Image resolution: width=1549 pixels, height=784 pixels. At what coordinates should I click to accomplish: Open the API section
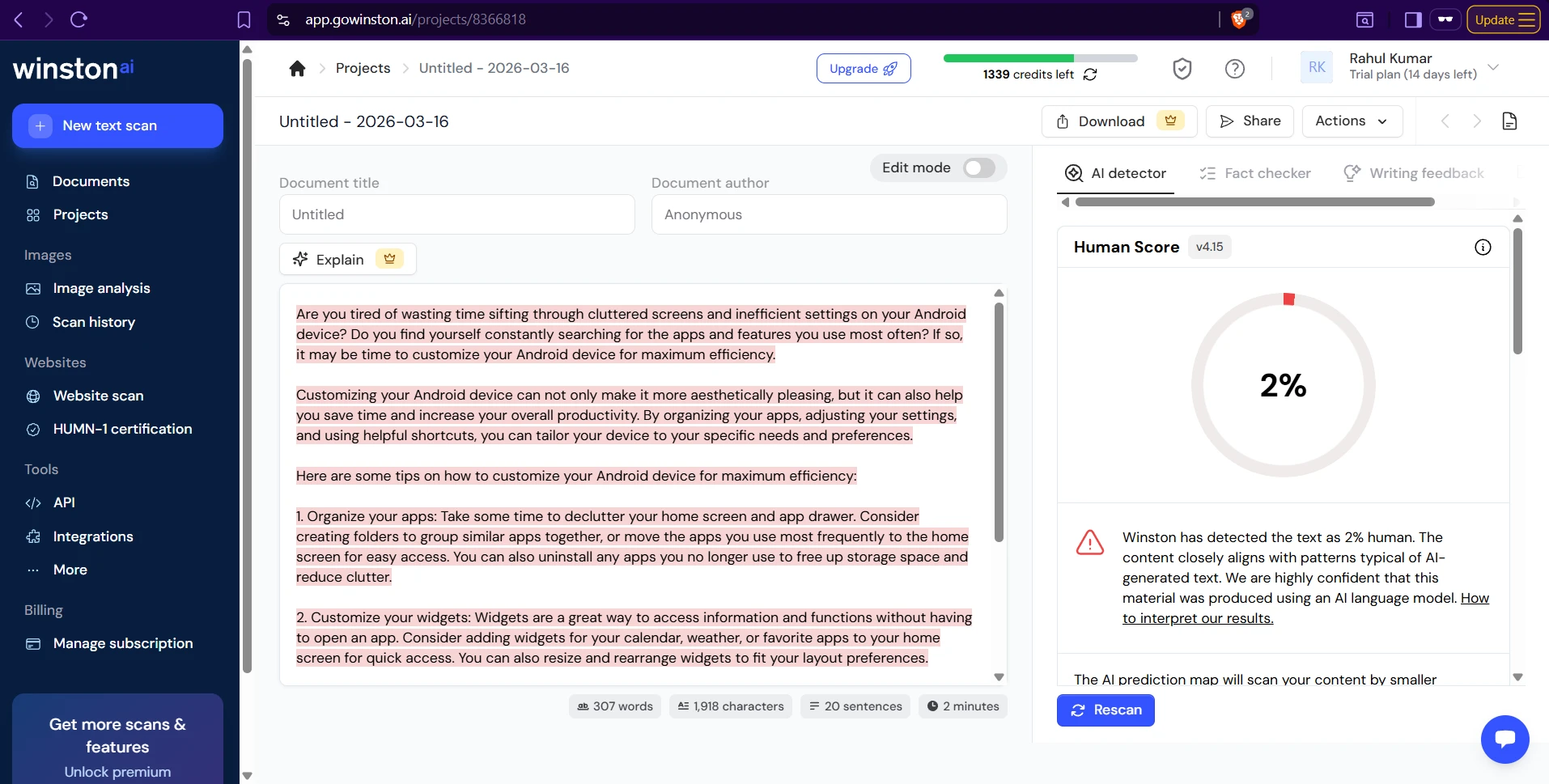coord(62,502)
